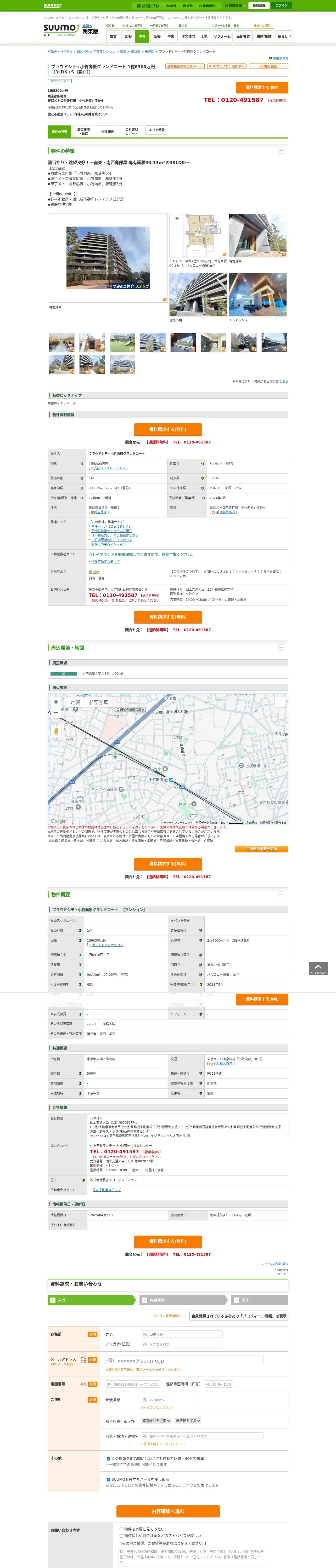Open 検索条件 in the top green bar

[207, 5]
